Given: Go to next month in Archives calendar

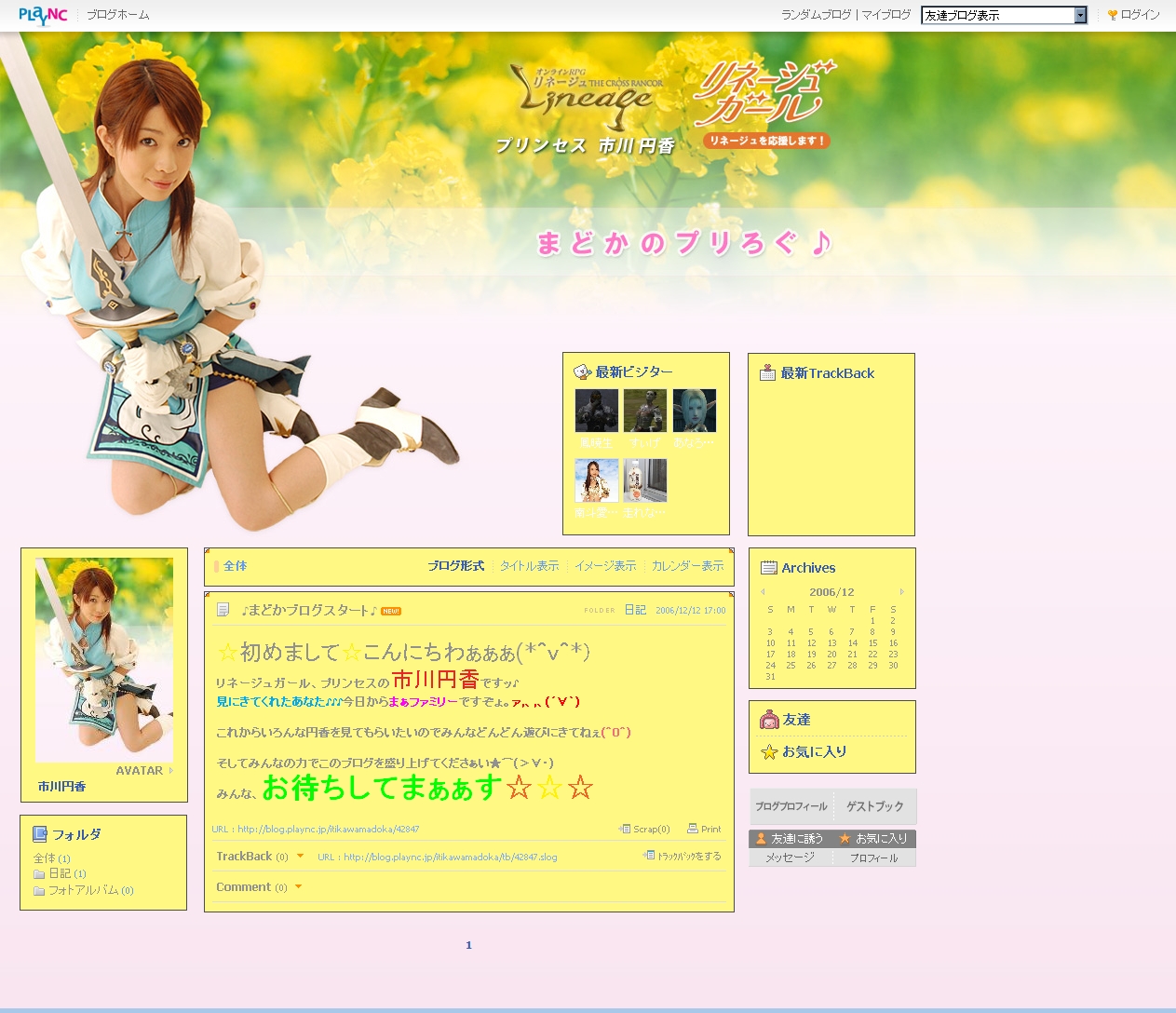Looking at the screenshot, I should pyautogui.click(x=901, y=592).
